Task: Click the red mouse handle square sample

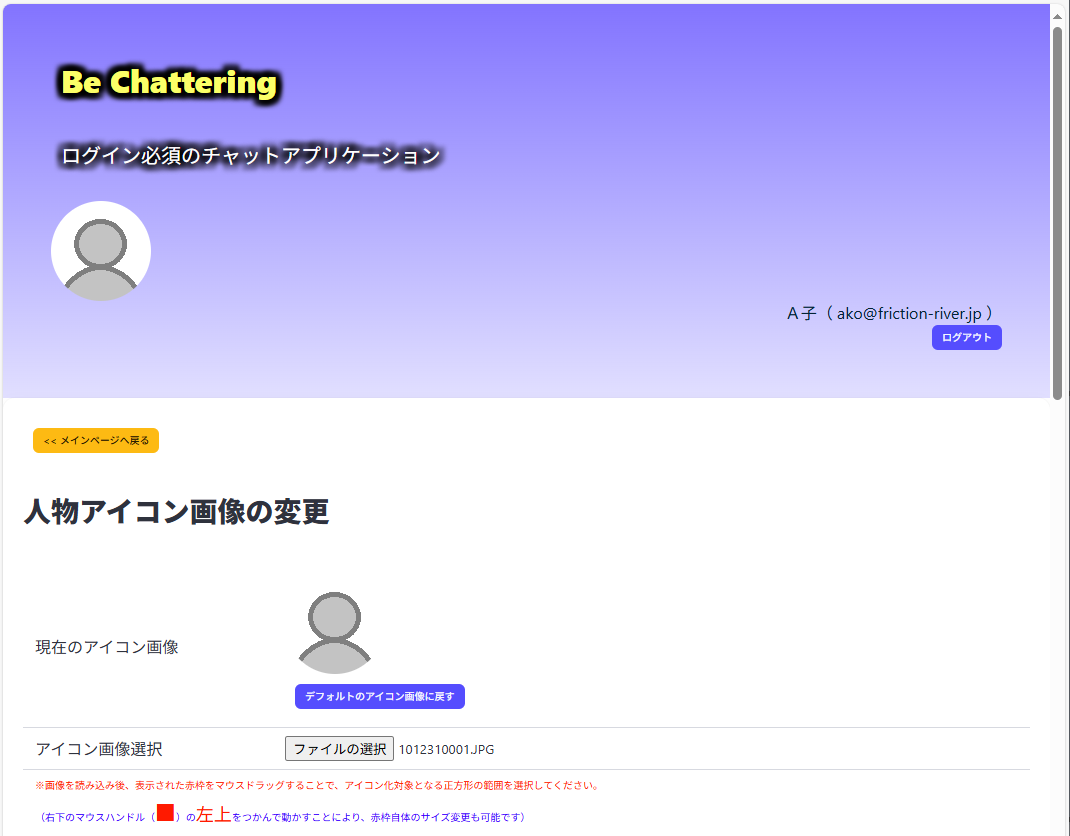Action: pos(165,812)
